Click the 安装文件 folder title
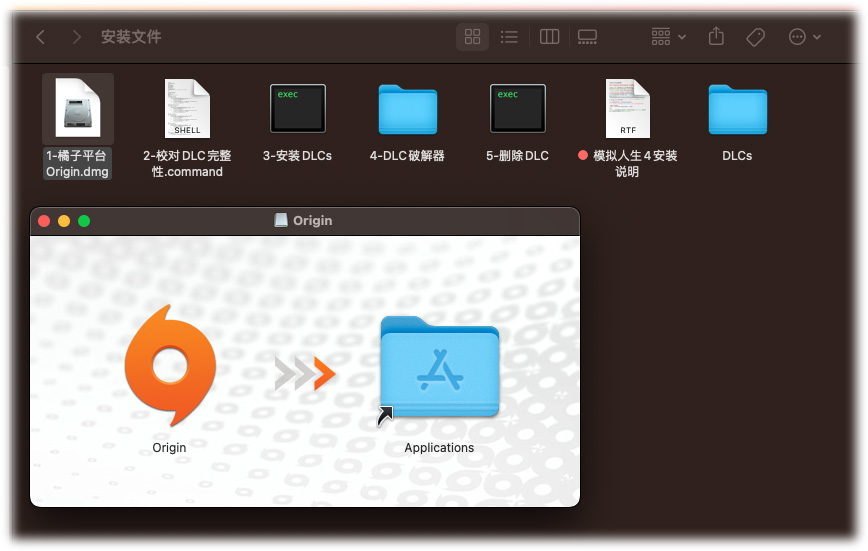The image size is (868, 551). click(131, 37)
